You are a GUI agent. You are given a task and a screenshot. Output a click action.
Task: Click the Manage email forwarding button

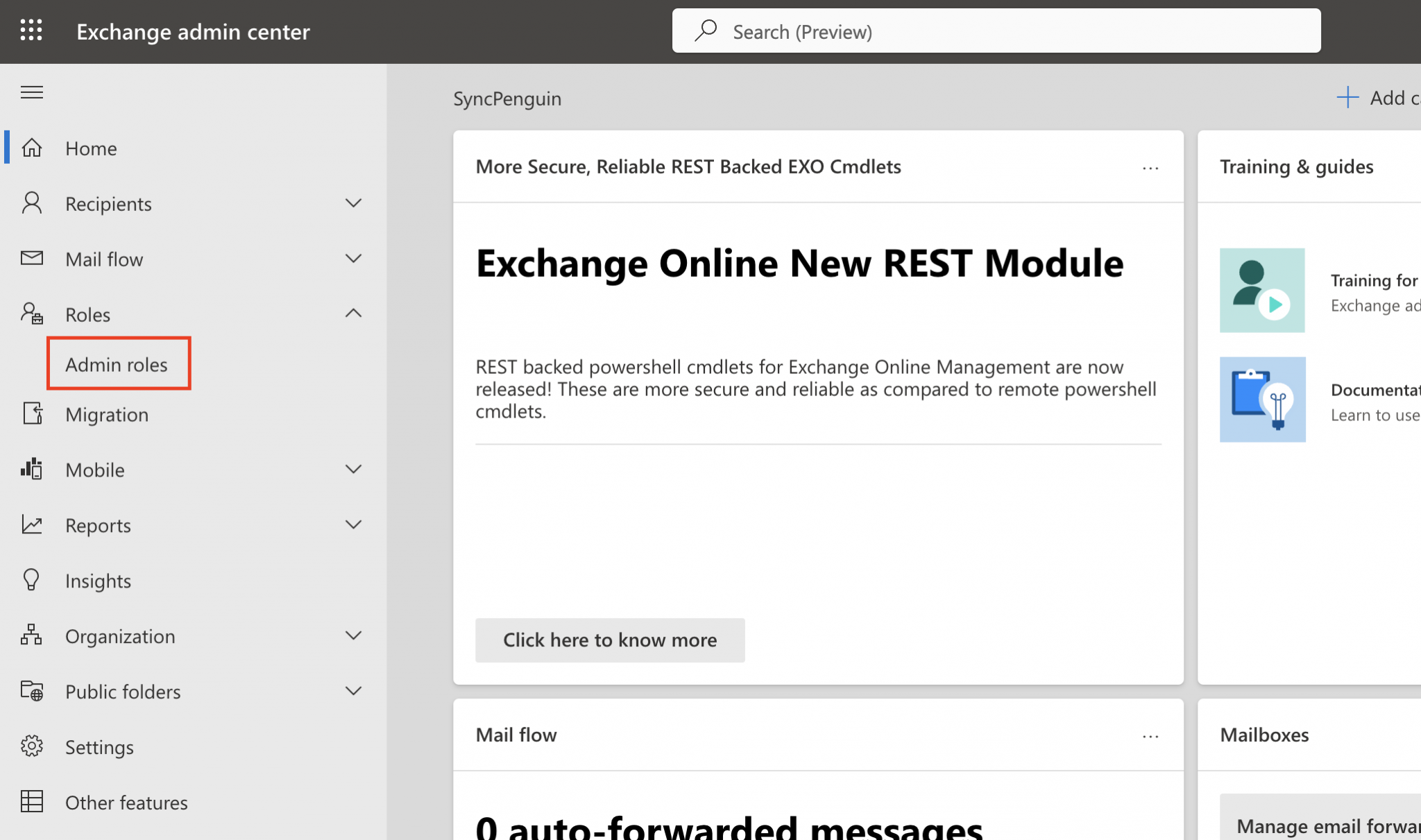[1320, 817]
